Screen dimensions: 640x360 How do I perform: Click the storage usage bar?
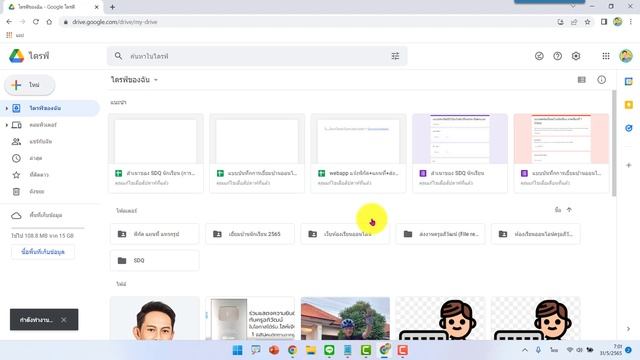[48, 228]
